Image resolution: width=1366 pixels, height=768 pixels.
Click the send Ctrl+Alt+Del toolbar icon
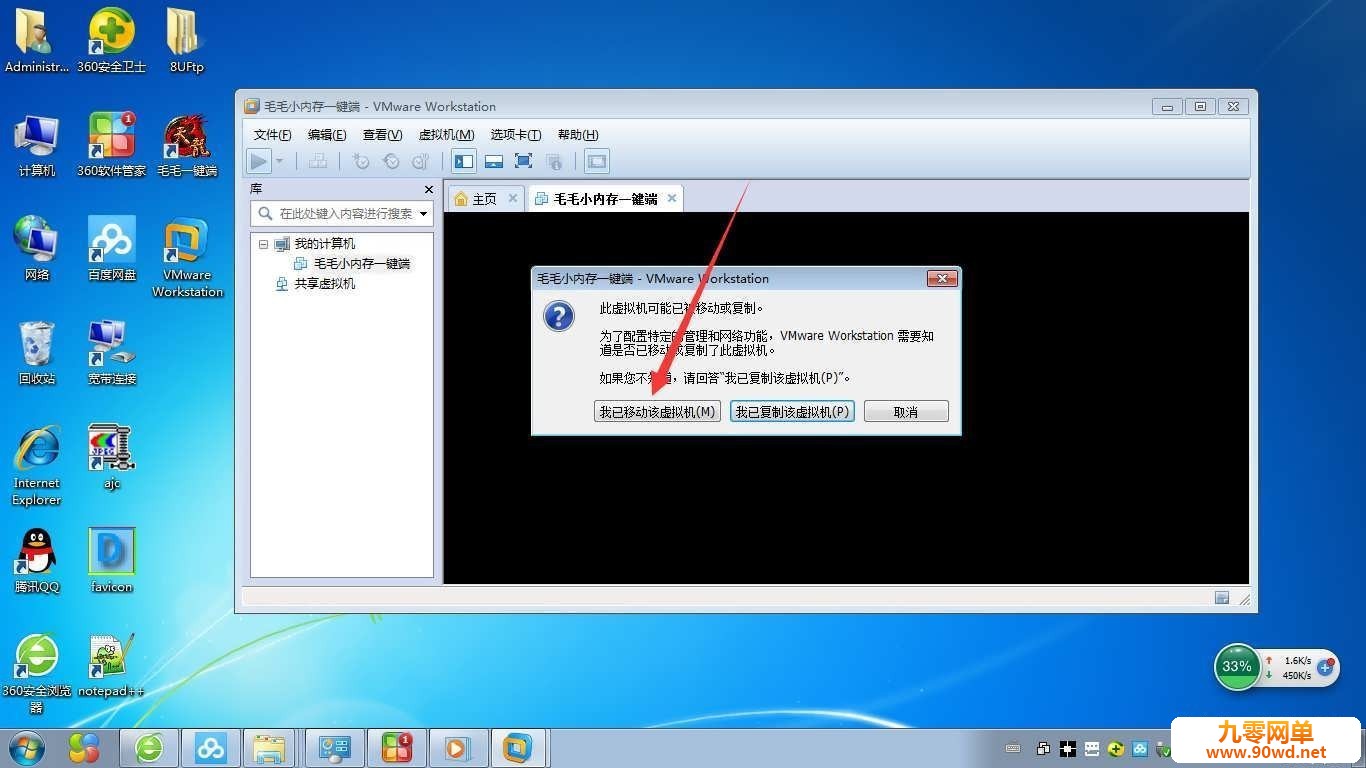click(x=318, y=161)
